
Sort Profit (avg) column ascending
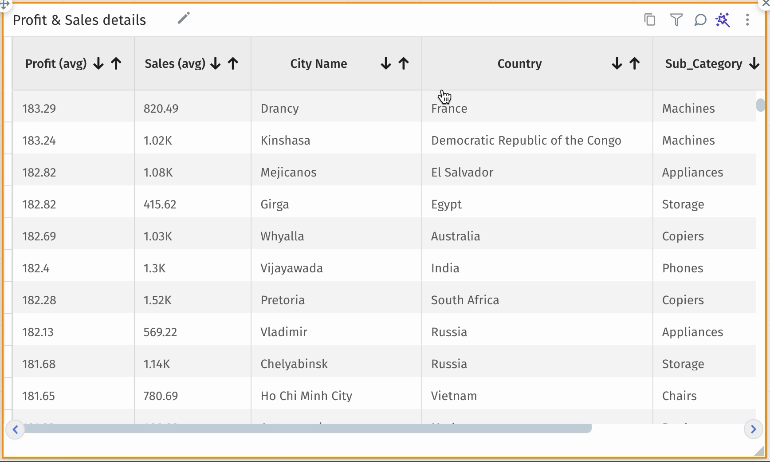[116, 64]
